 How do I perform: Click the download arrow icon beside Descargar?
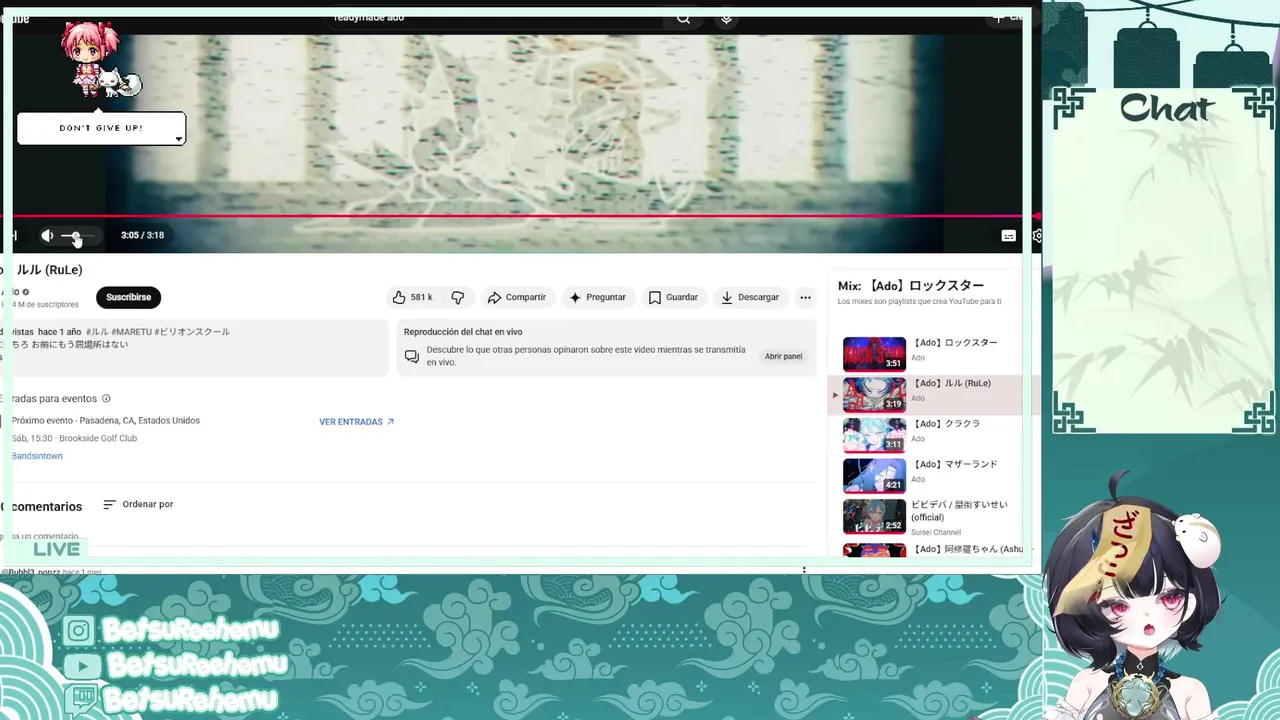727,297
